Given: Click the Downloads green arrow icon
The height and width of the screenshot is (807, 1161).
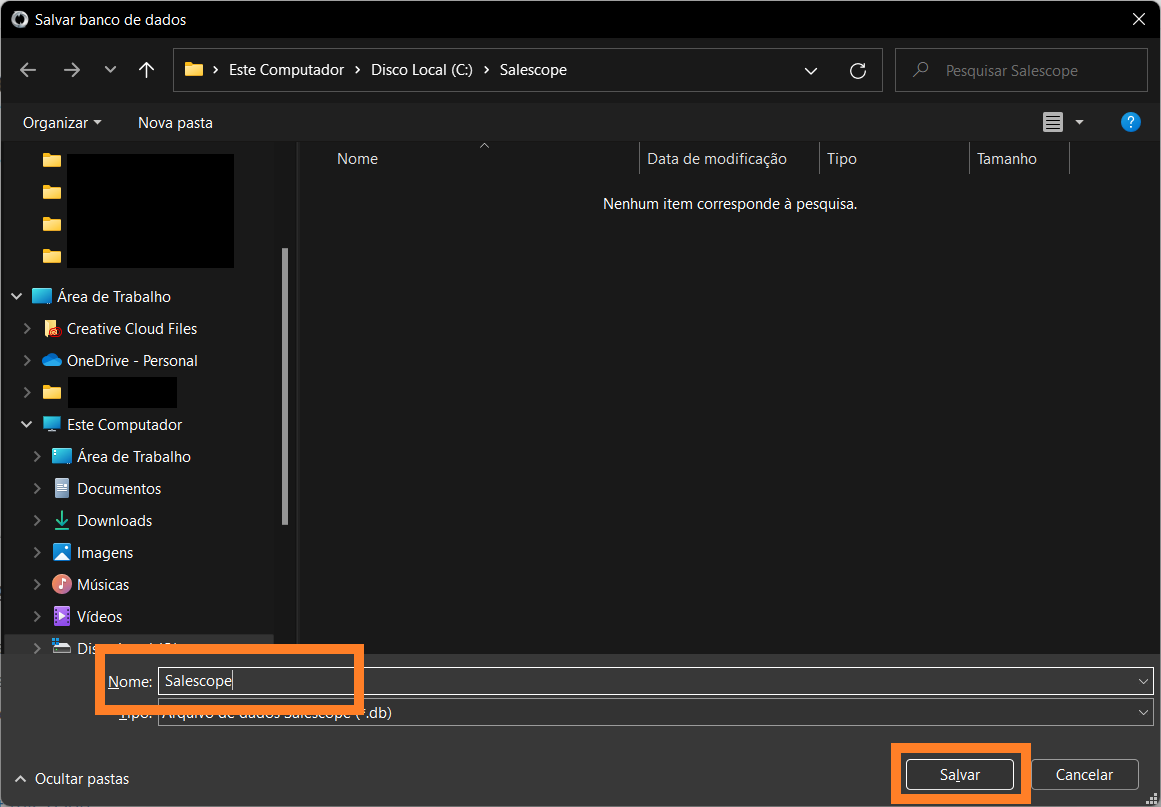Looking at the screenshot, I should (x=62, y=520).
